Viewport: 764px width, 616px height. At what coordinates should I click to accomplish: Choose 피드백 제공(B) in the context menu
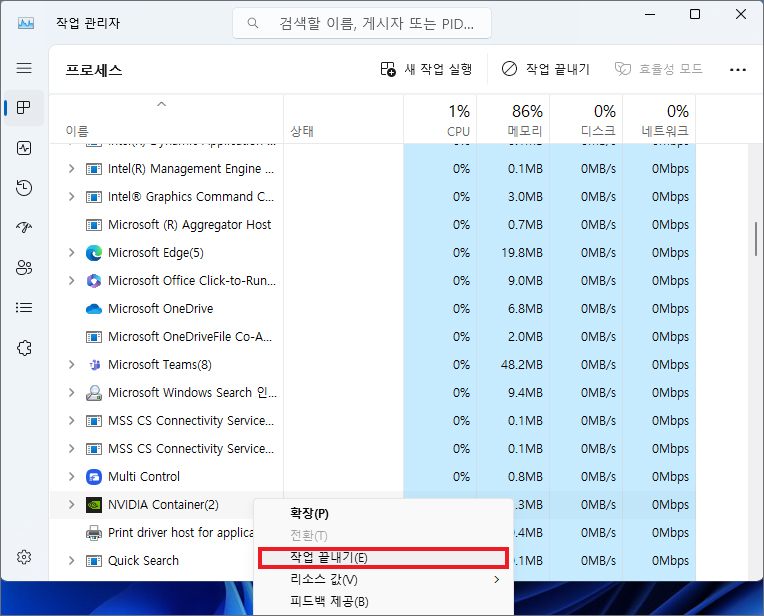click(x=383, y=601)
